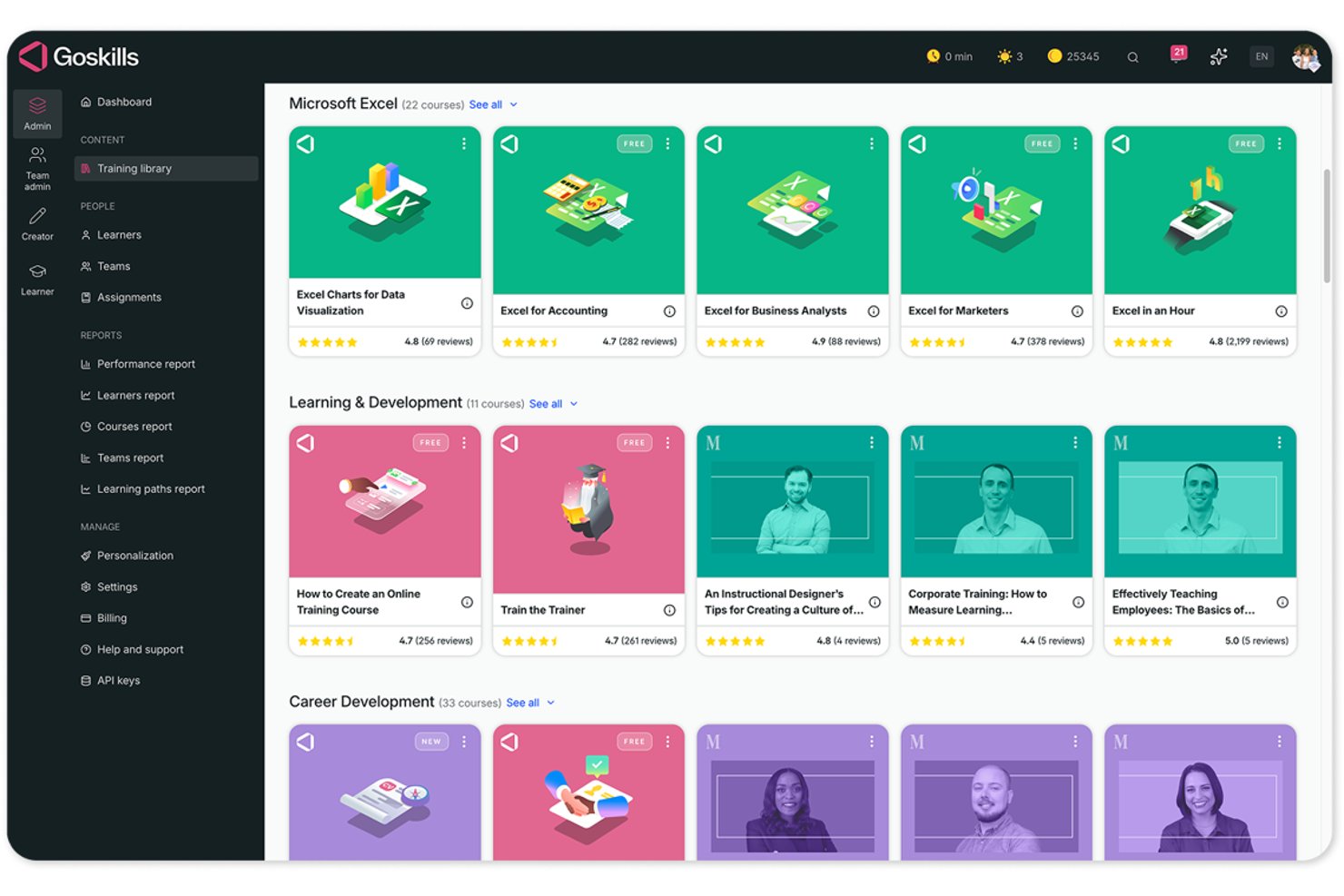Open the EN language selector
The image size is (1344, 896).
tap(1261, 56)
